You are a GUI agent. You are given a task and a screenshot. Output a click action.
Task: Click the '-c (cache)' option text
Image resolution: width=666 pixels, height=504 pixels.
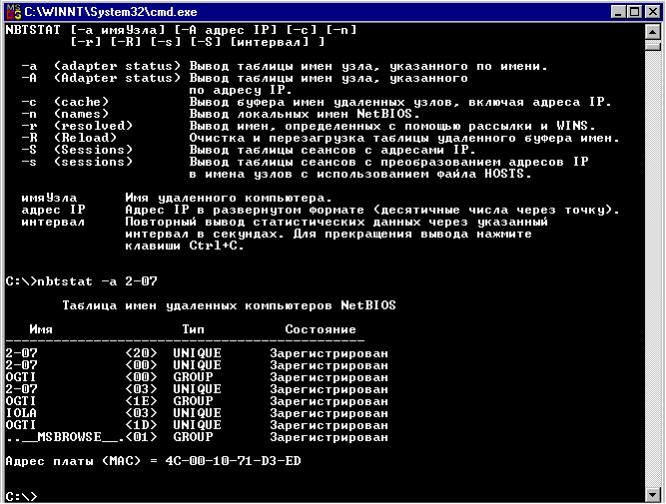(x=65, y=102)
